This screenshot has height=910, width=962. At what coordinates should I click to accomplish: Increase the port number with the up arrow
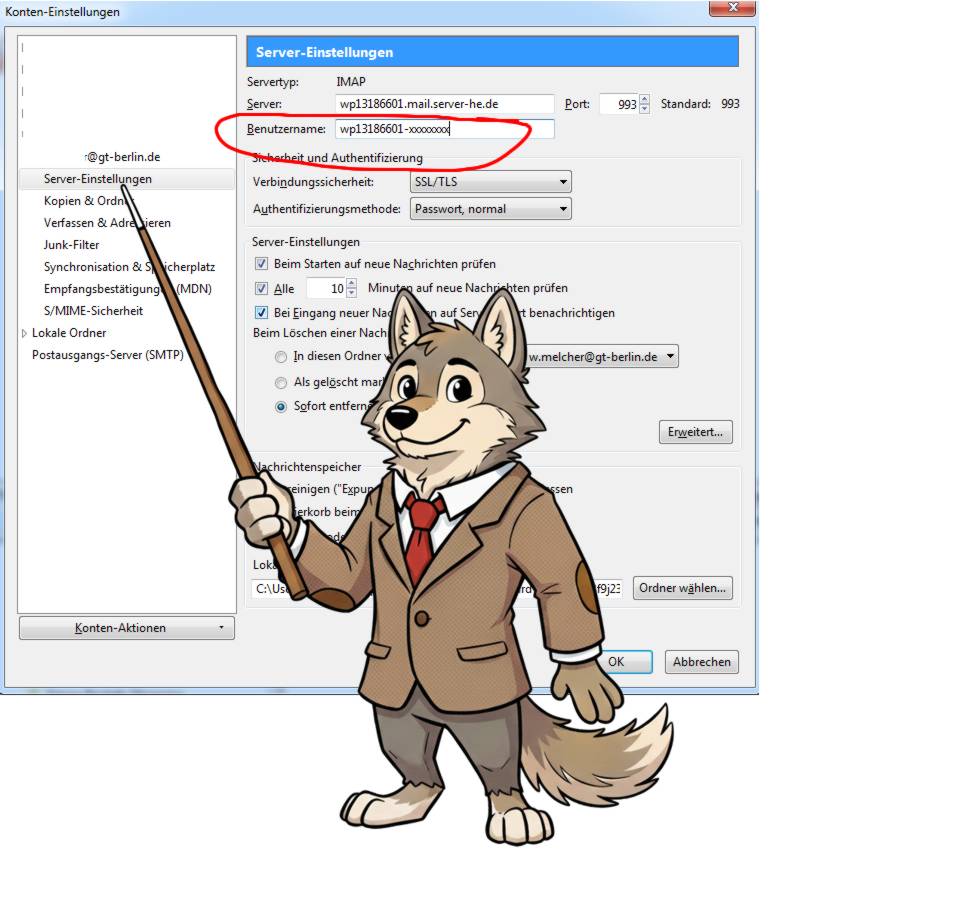(x=645, y=99)
